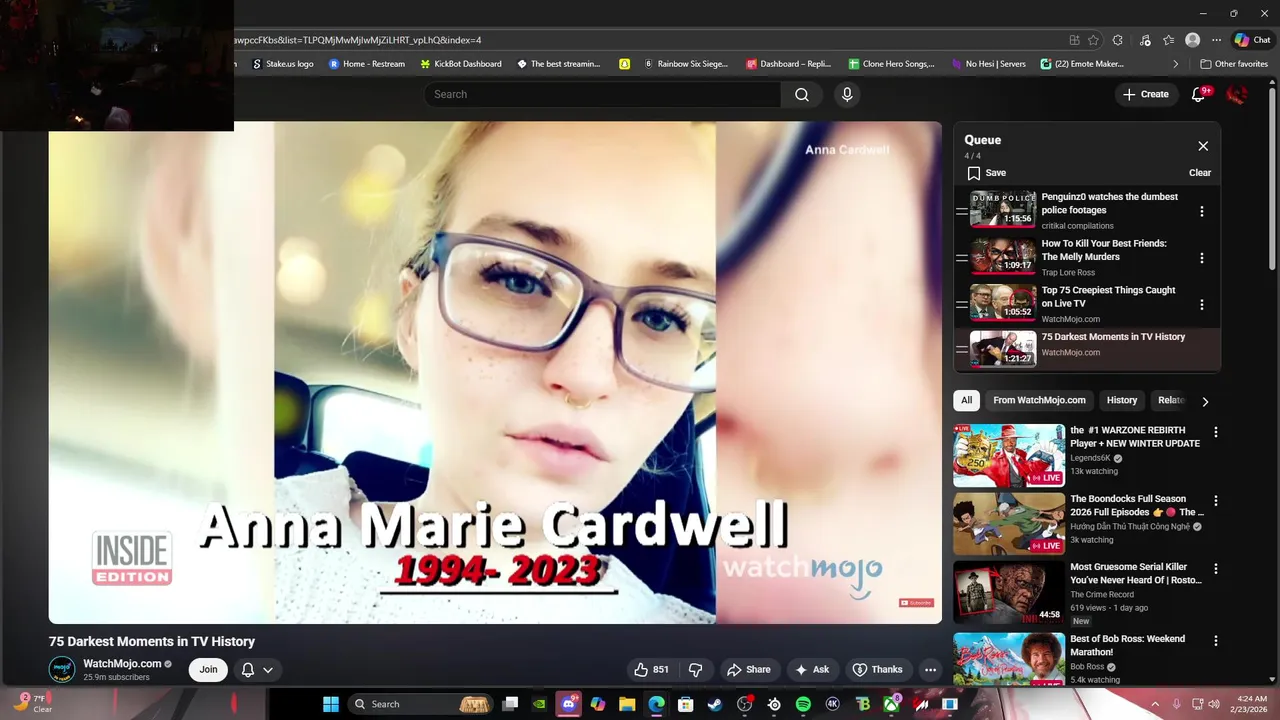This screenshot has width=1280, height=720.
Task: Open options for Melly Murders queue item
Action: coord(1202,258)
